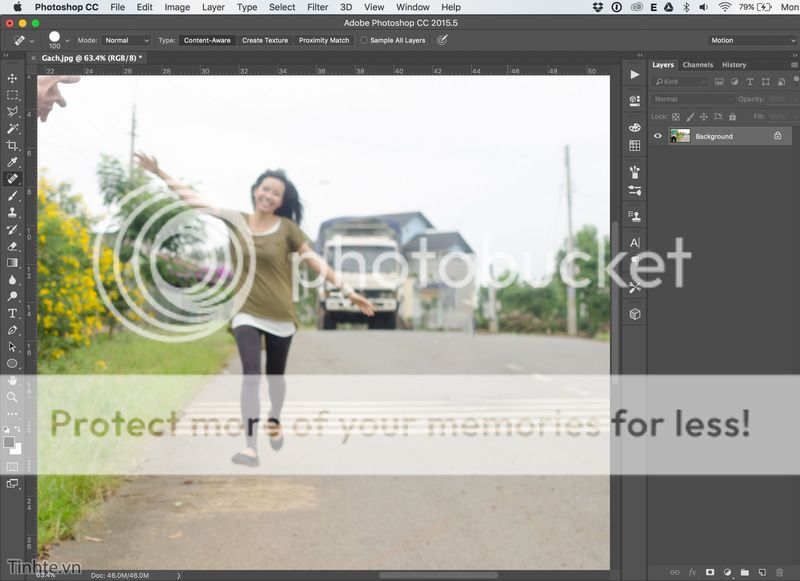Open the Mode dropdown set to Normal
800x581 pixels.
click(126, 41)
